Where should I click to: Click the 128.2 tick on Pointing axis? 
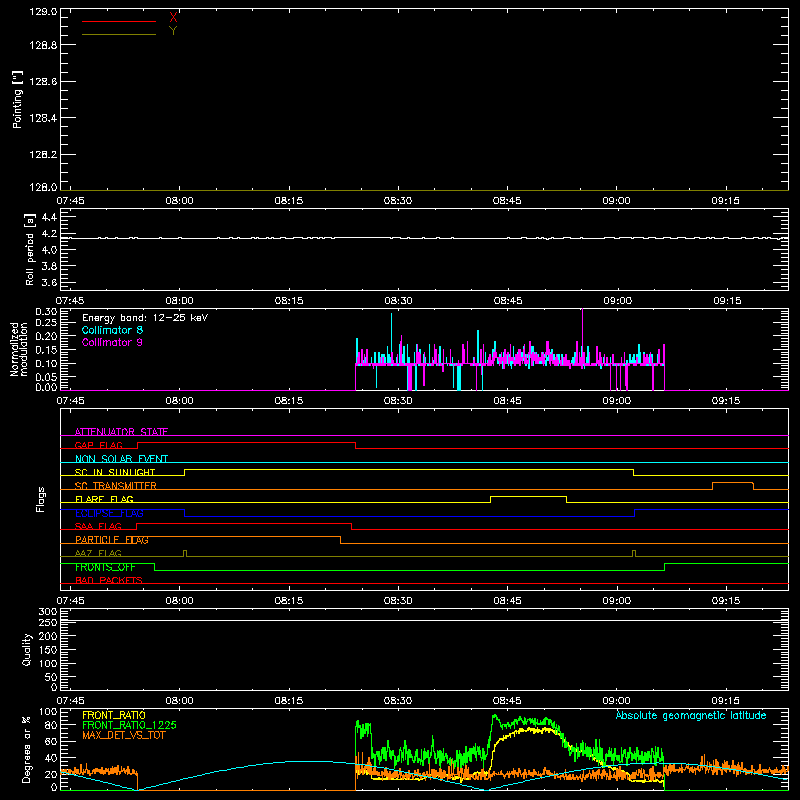43,155
